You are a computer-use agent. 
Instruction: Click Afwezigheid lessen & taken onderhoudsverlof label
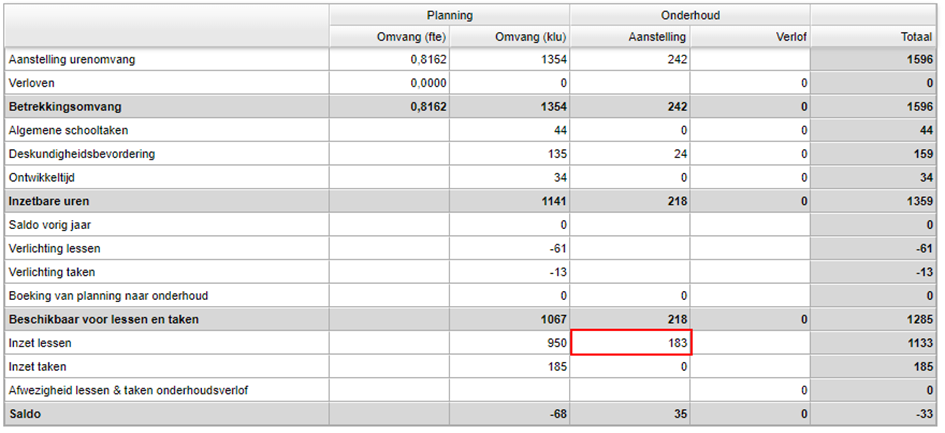click(x=128, y=390)
